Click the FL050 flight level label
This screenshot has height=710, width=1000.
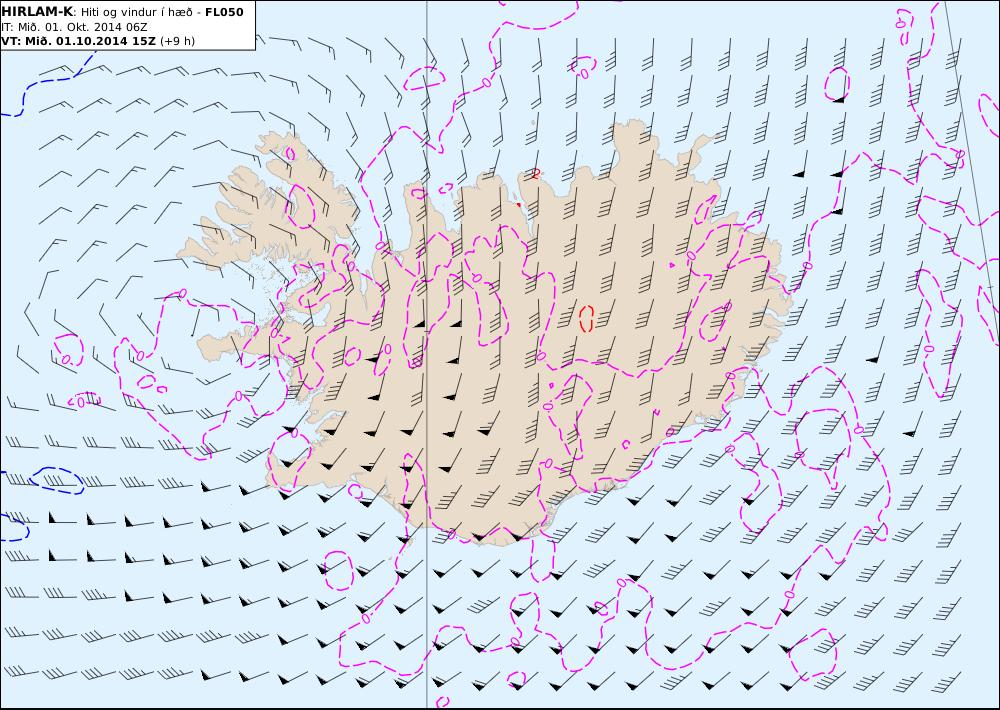click(224, 12)
